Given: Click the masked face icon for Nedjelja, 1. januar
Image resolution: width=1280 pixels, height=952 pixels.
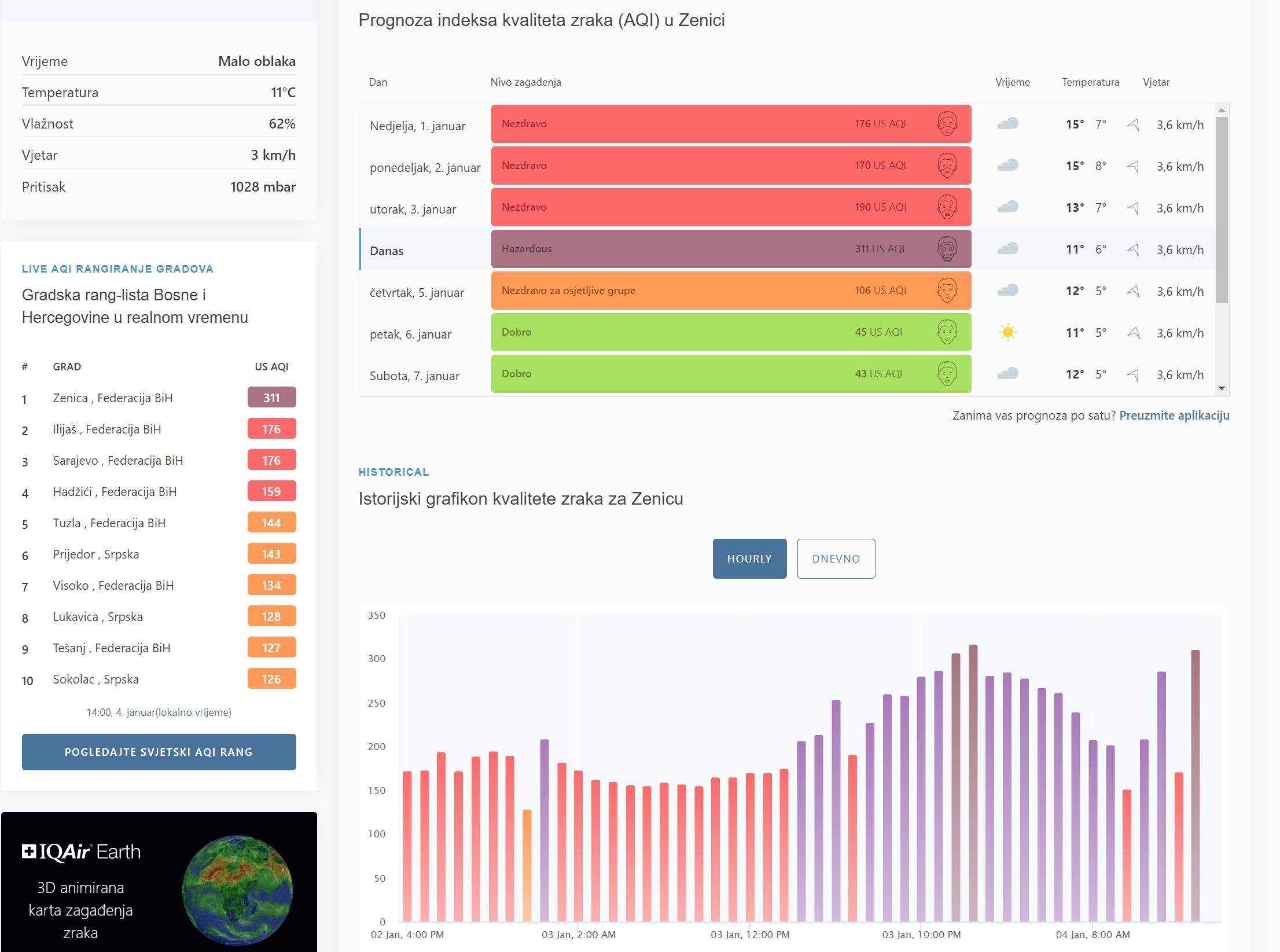Looking at the screenshot, I should tap(947, 124).
